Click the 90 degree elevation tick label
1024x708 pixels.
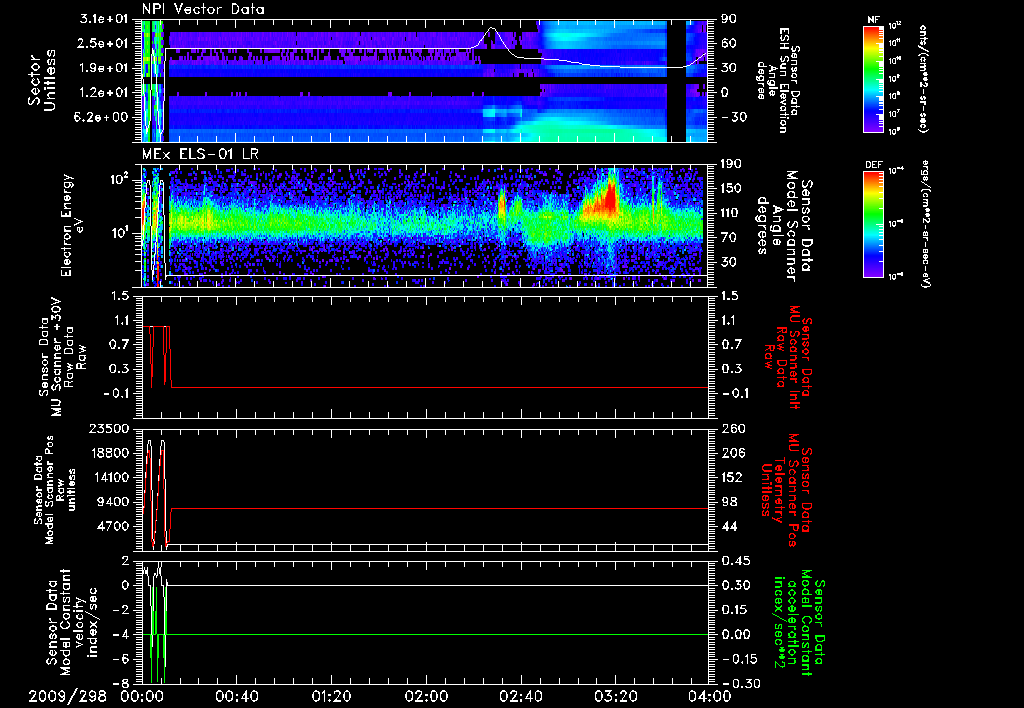(x=726, y=19)
